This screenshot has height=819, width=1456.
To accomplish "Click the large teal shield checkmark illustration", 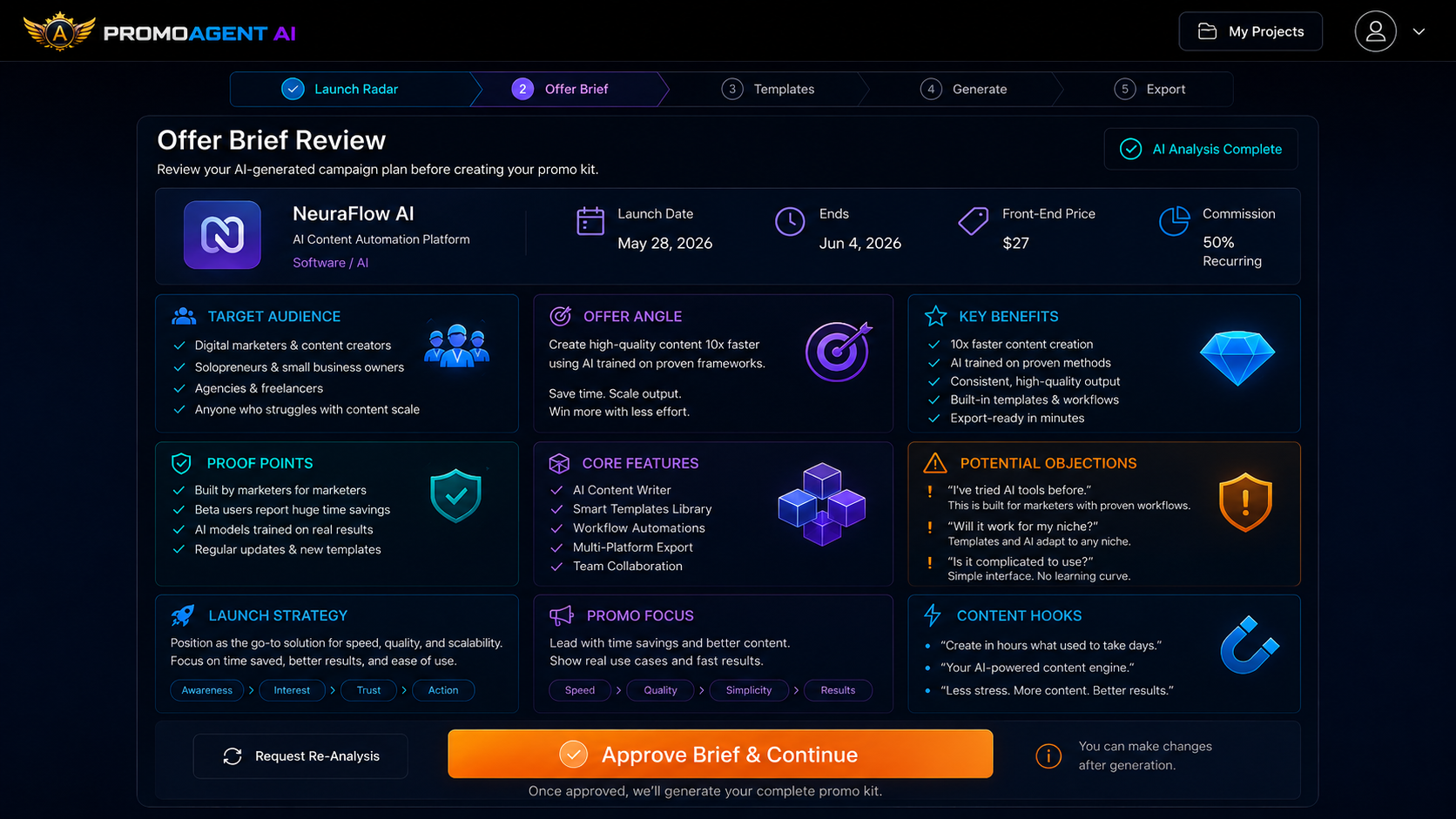I will coord(455,495).
